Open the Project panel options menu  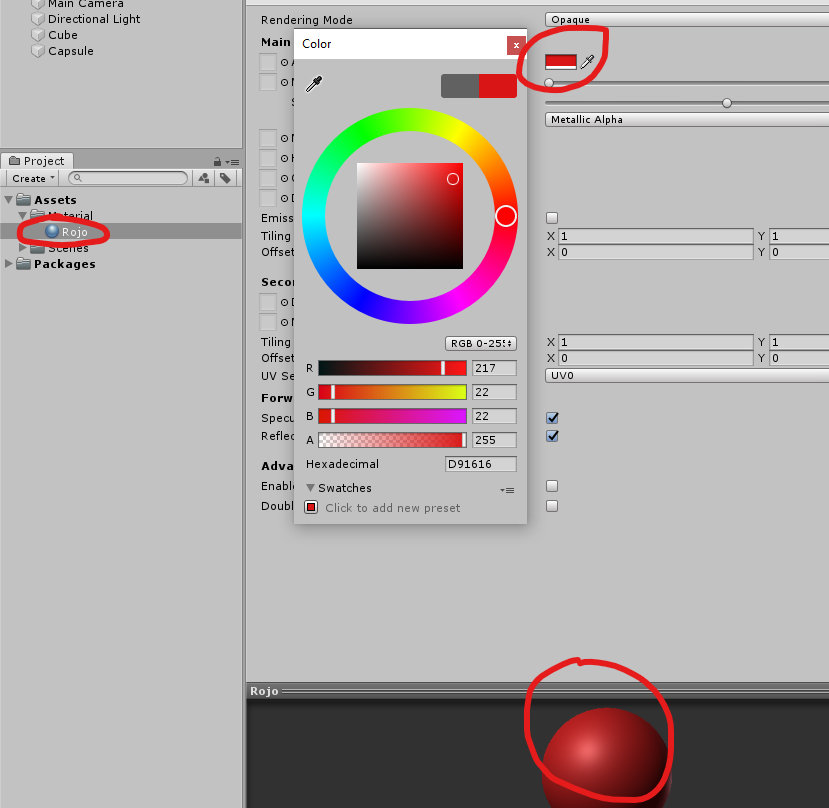pyautogui.click(x=233, y=162)
